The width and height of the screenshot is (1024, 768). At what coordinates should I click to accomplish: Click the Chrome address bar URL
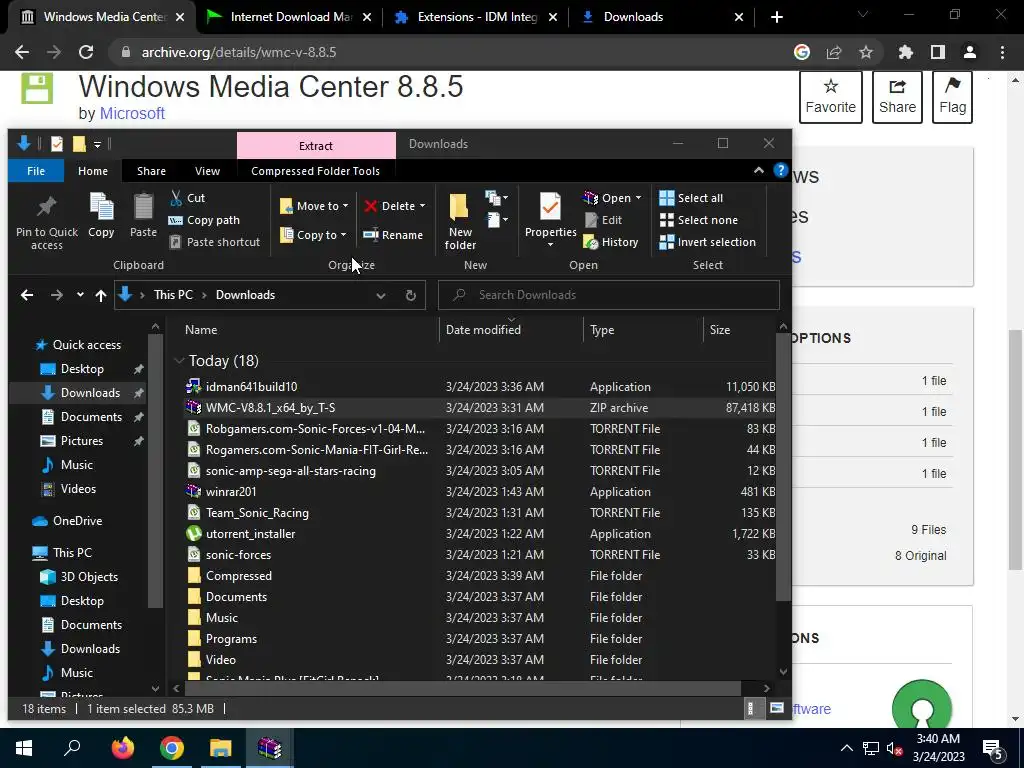(x=239, y=52)
